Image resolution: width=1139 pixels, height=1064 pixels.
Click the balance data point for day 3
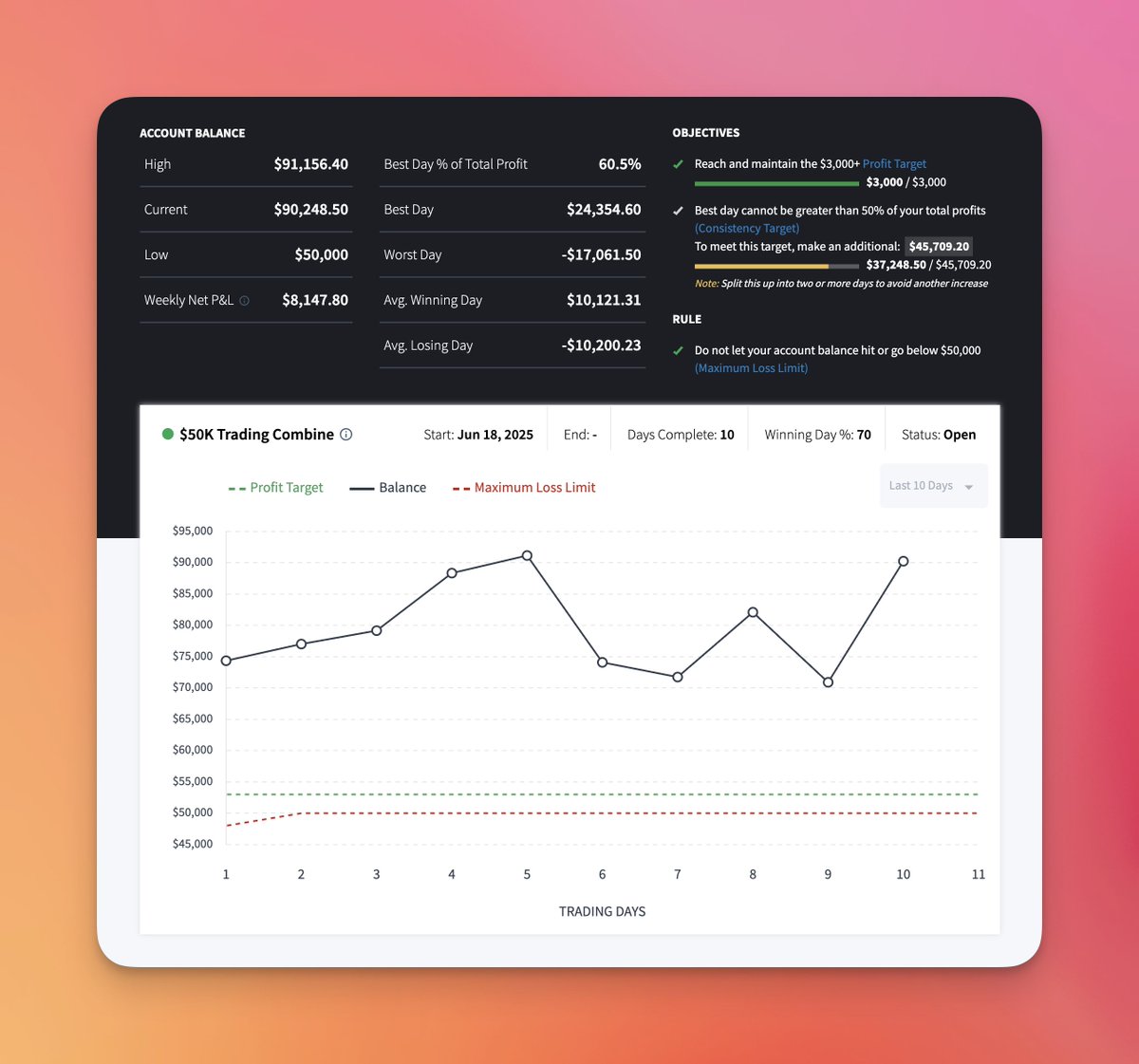click(x=377, y=630)
